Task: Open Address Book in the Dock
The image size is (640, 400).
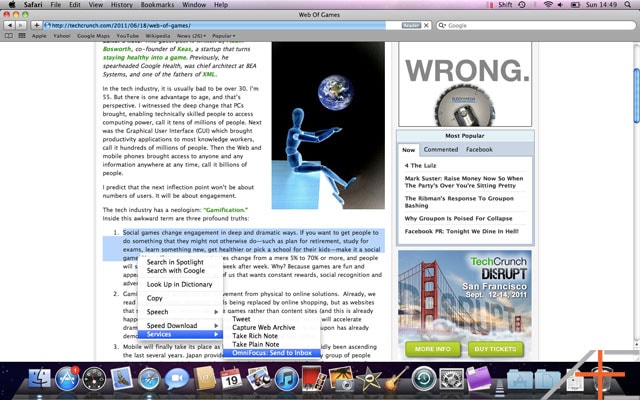Action: tap(204, 378)
